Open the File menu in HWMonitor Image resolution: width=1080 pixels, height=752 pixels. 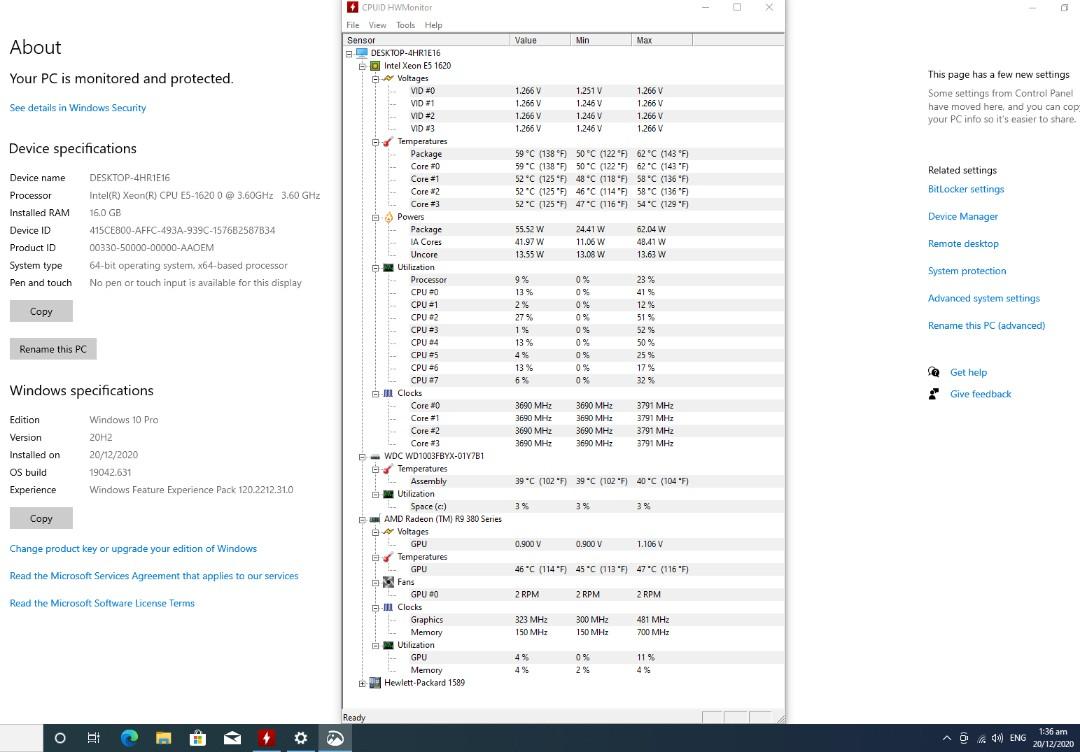click(x=352, y=25)
